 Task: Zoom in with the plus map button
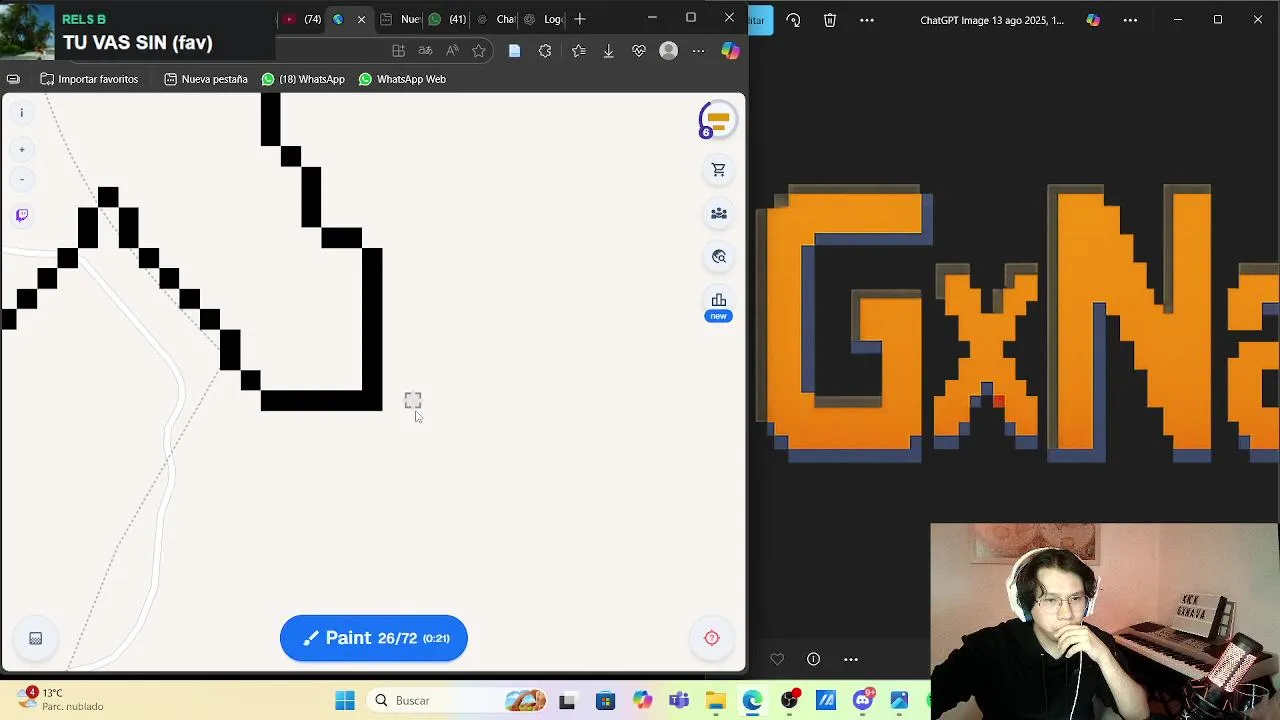tap(21, 150)
